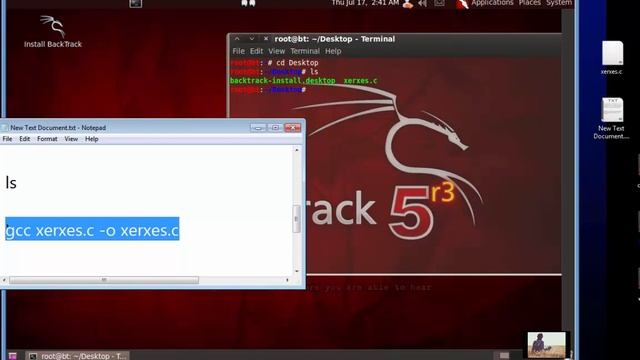Open the New Text Document desktop icon
The height and width of the screenshot is (360, 640).
pos(612,118)
